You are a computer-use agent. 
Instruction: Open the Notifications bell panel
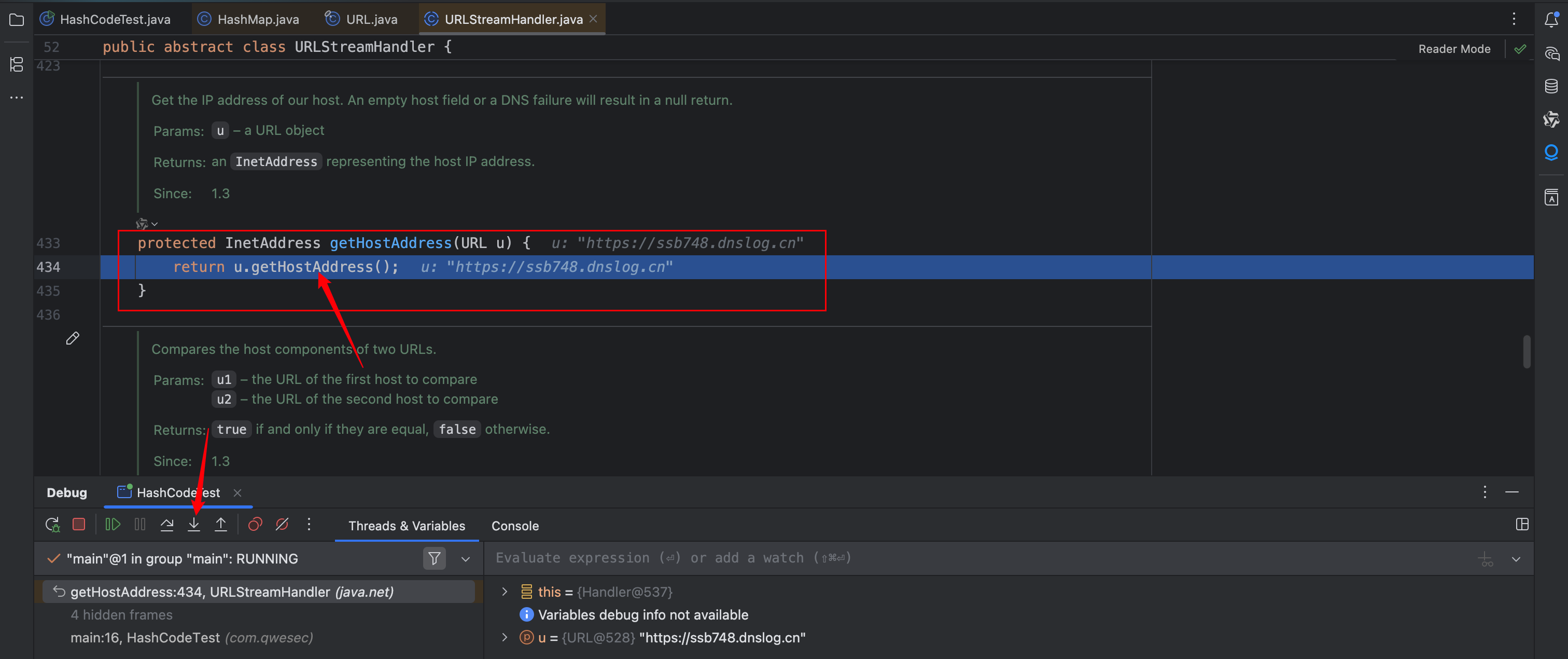1551,20
